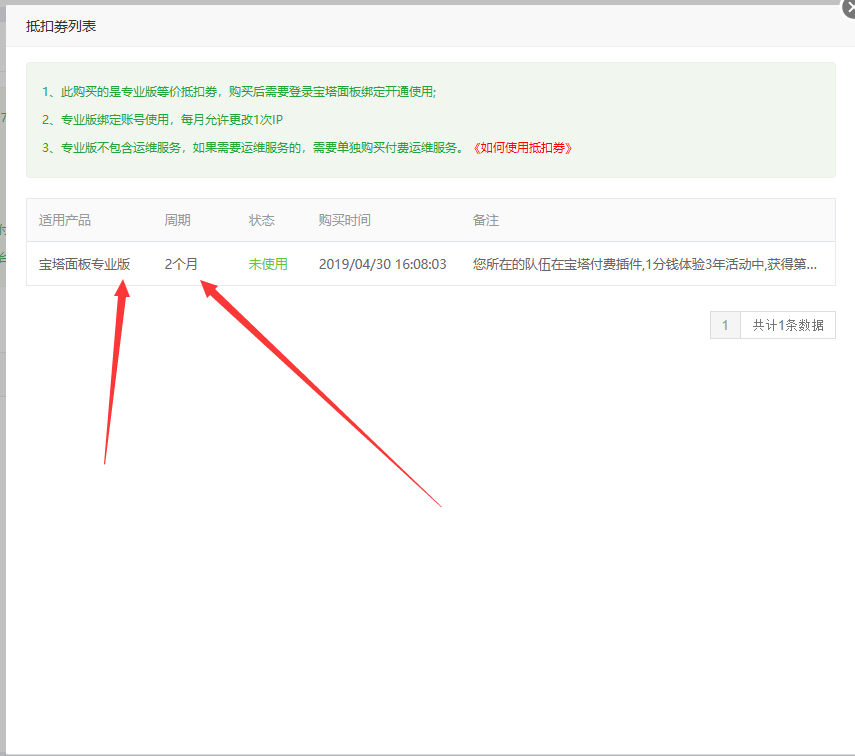Click the 2个月 period cell

pos(181,264)
